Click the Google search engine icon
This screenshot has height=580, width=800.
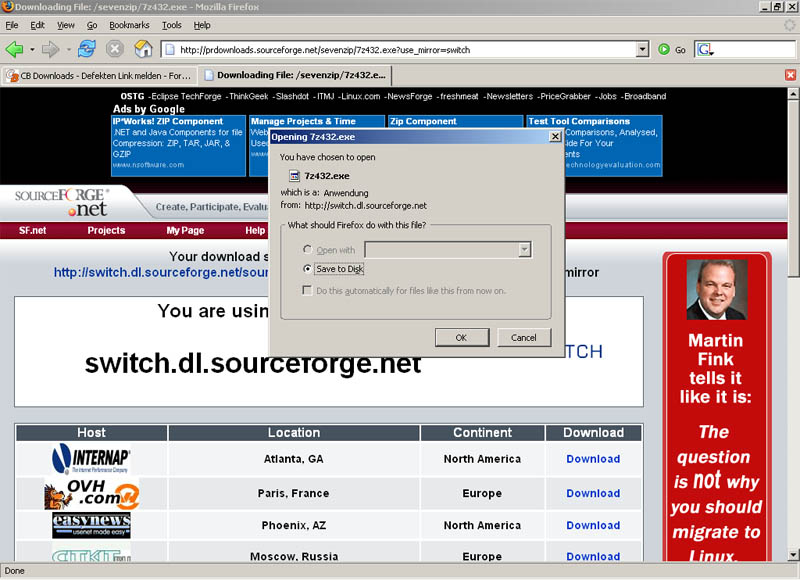click(x=706, y=49)
